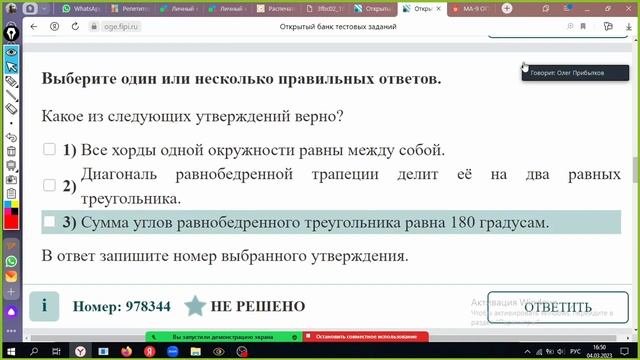Show hidden system tray icons
640x360 pixels.
coord(527,351)
